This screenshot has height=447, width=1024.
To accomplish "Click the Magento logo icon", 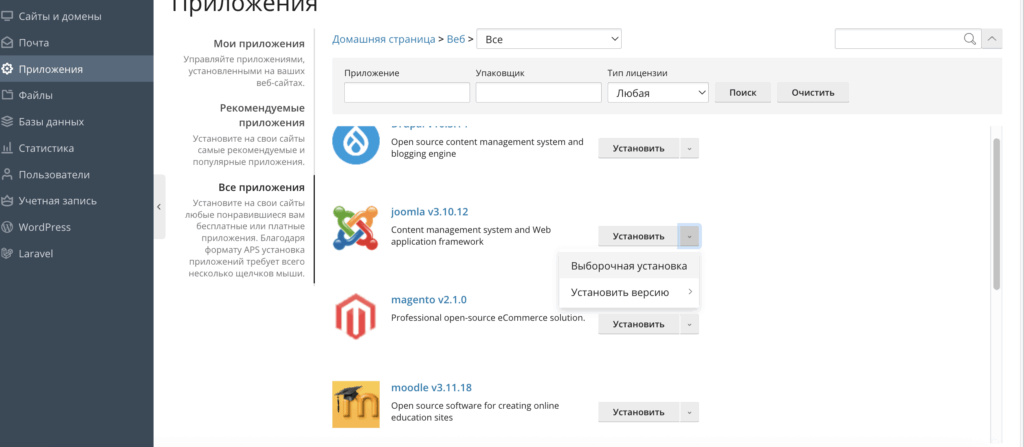I will 356,316.
